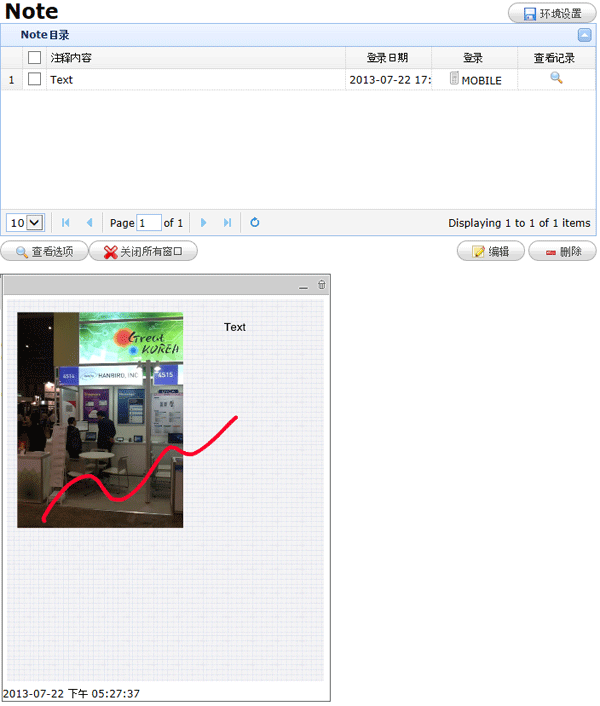Sort by the 登录日期 column header
600x706 pixels.
tap(387, 58)
